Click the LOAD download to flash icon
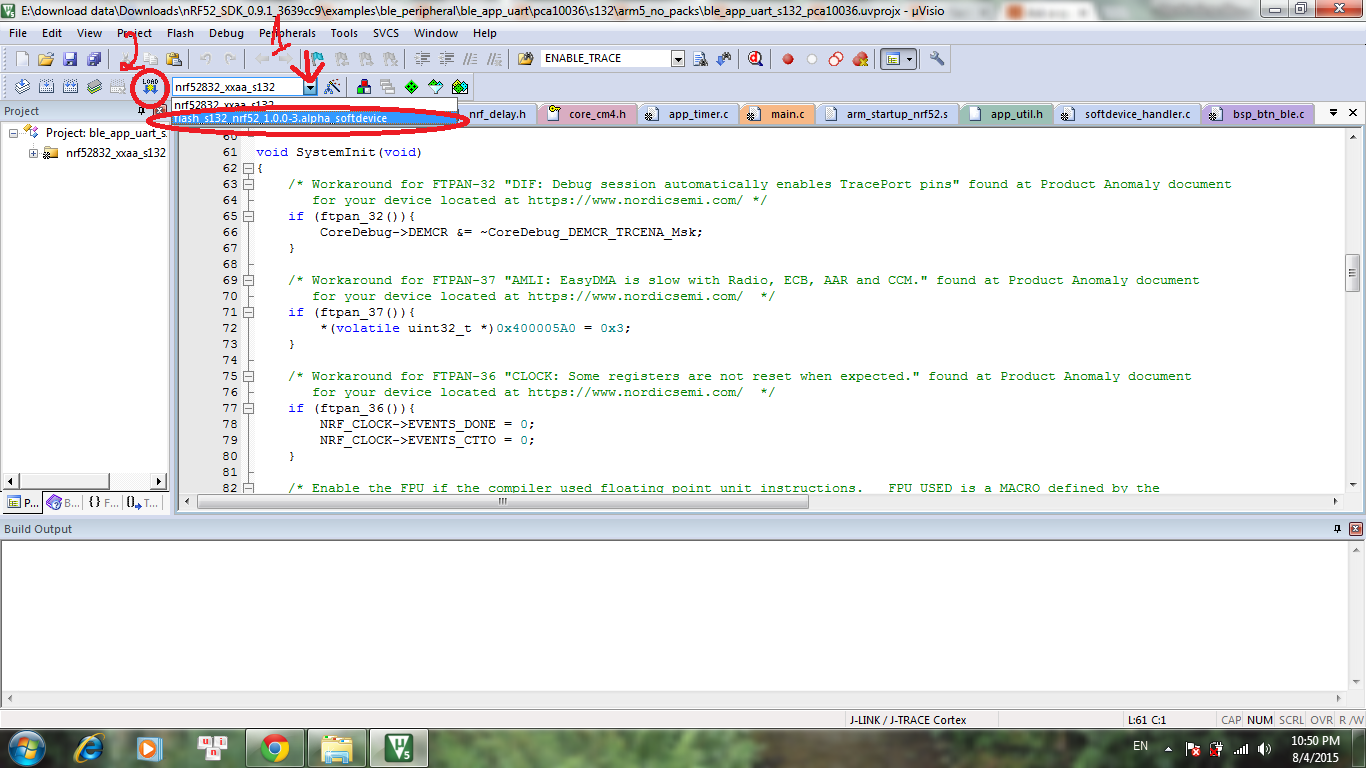The width and height of the screenshot is (1366, 768). click(150, 87)
